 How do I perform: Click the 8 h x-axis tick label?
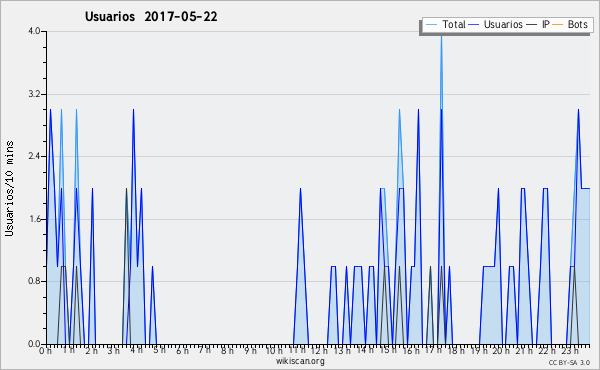[x=227, y=351]
